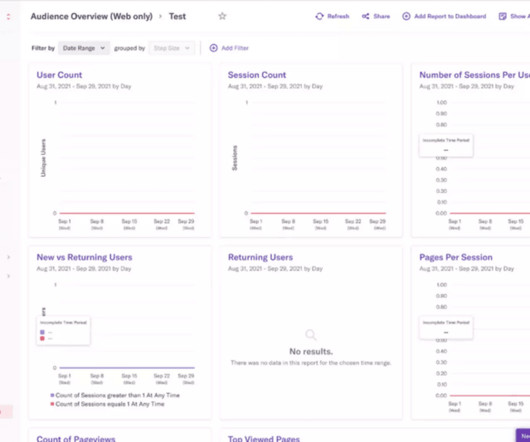The width and height of the screenshot is (530, 442).
Task: Click the 'grouped by' label
Action: click(x=129, y=48)
